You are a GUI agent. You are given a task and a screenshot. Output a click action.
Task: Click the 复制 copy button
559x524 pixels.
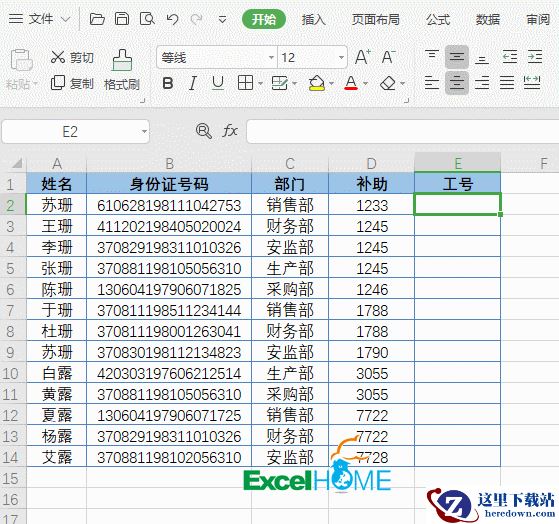[72, 83]
